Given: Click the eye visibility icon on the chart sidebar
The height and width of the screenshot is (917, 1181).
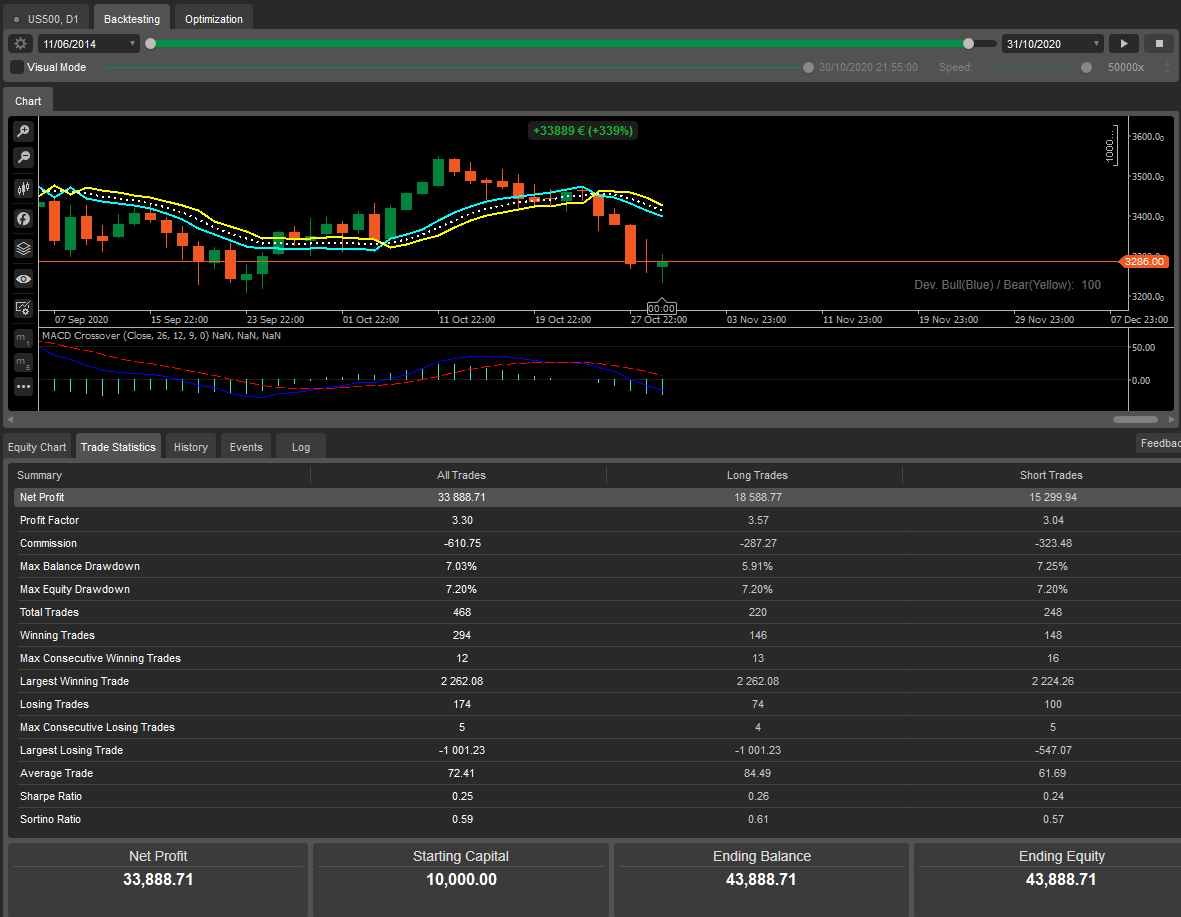Looking at the screenshot, I should 22,279.
